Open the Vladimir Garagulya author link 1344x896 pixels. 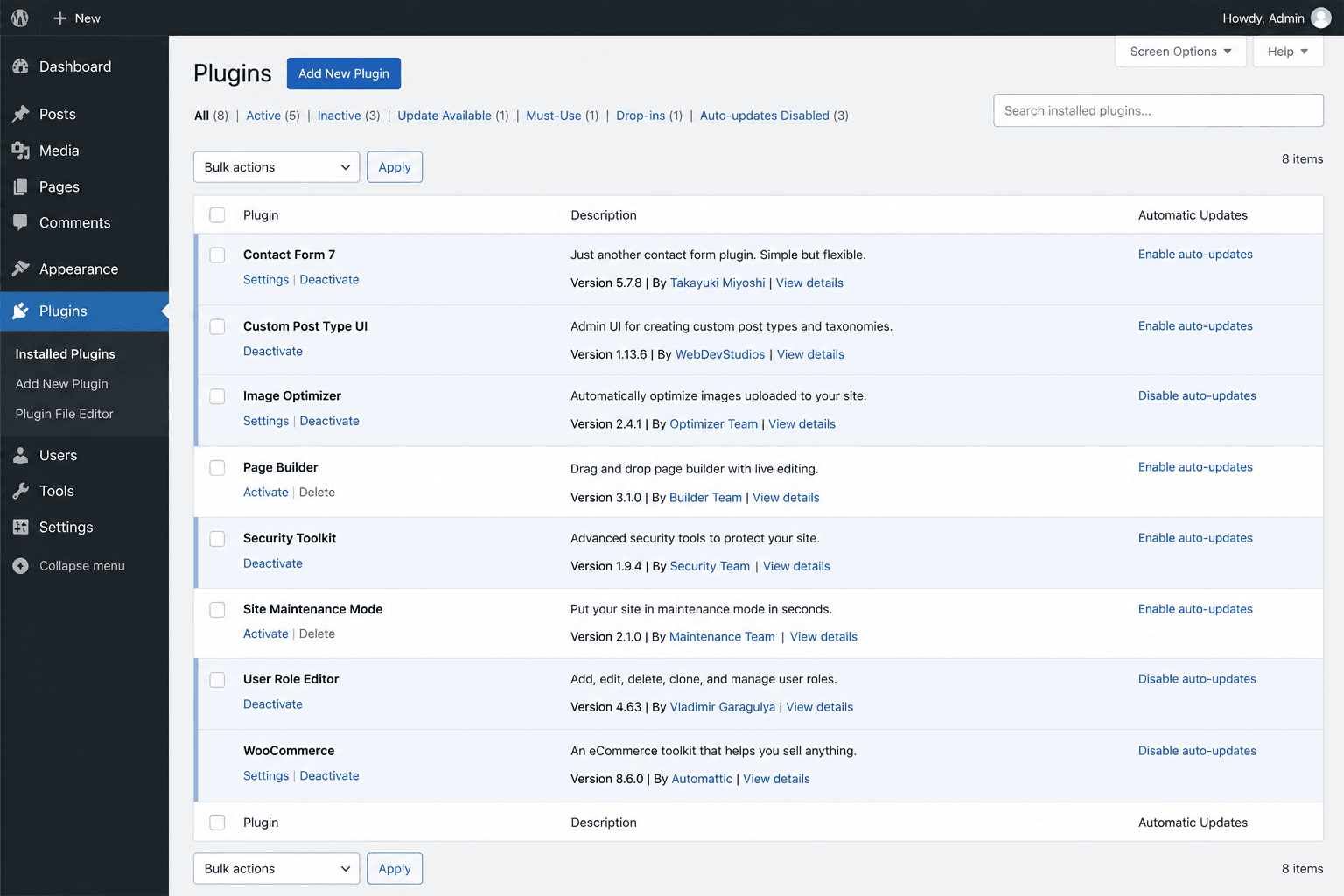723,707
